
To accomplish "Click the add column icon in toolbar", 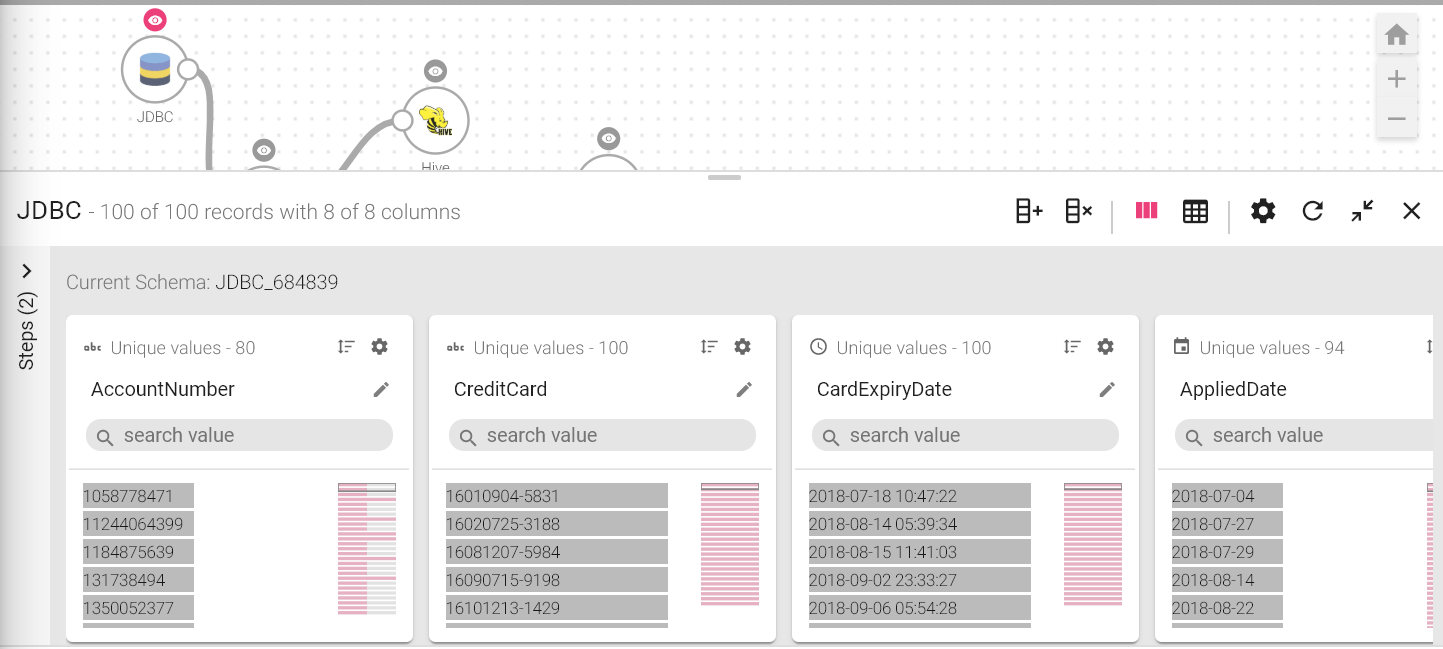I will tap(1029, 211).
